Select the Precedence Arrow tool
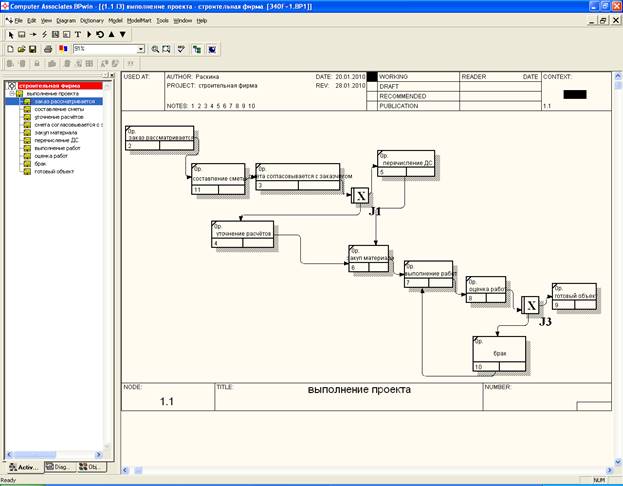The height and width of the screenshot is (486, 623). coord(33,35)
